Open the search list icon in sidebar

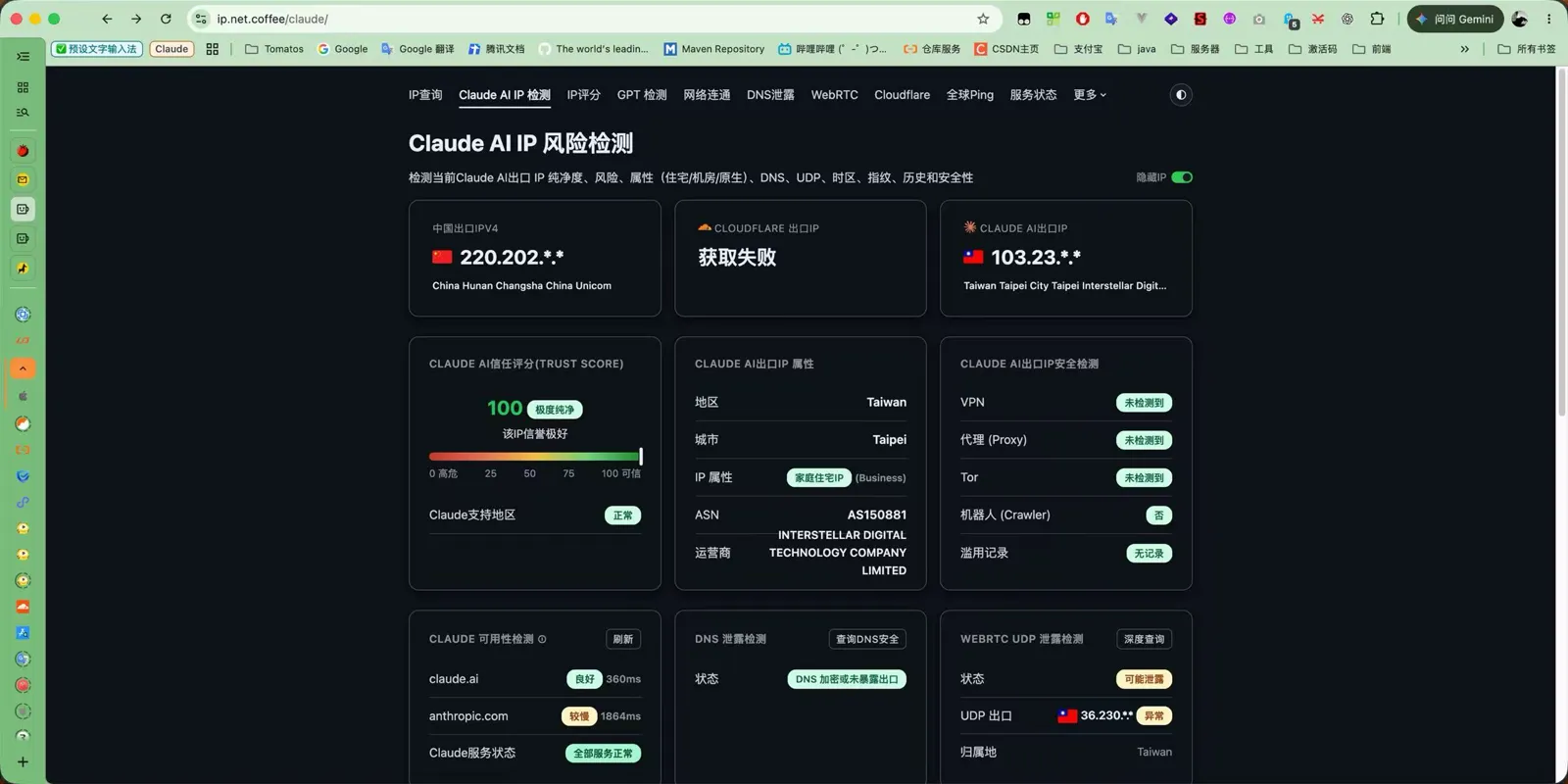[x=23, y=113]
